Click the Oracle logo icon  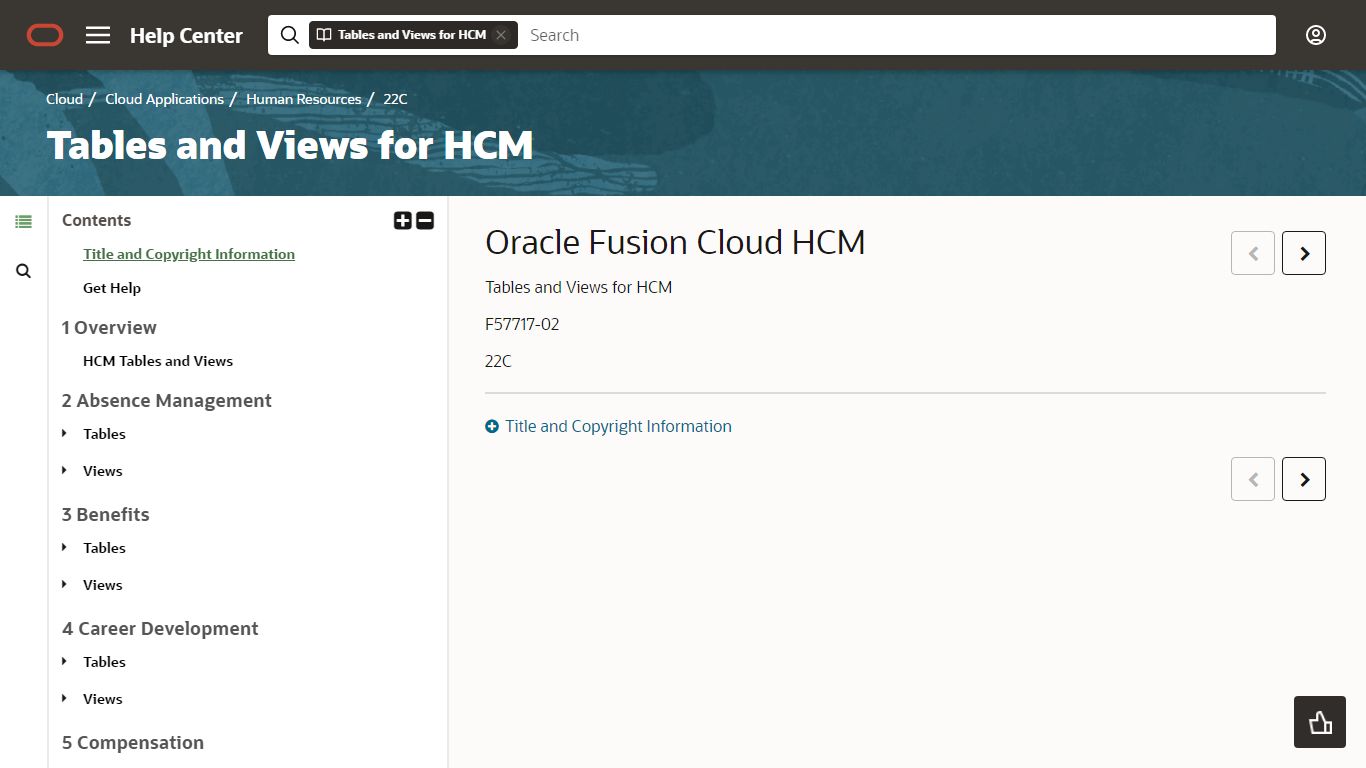pos(45,35)
